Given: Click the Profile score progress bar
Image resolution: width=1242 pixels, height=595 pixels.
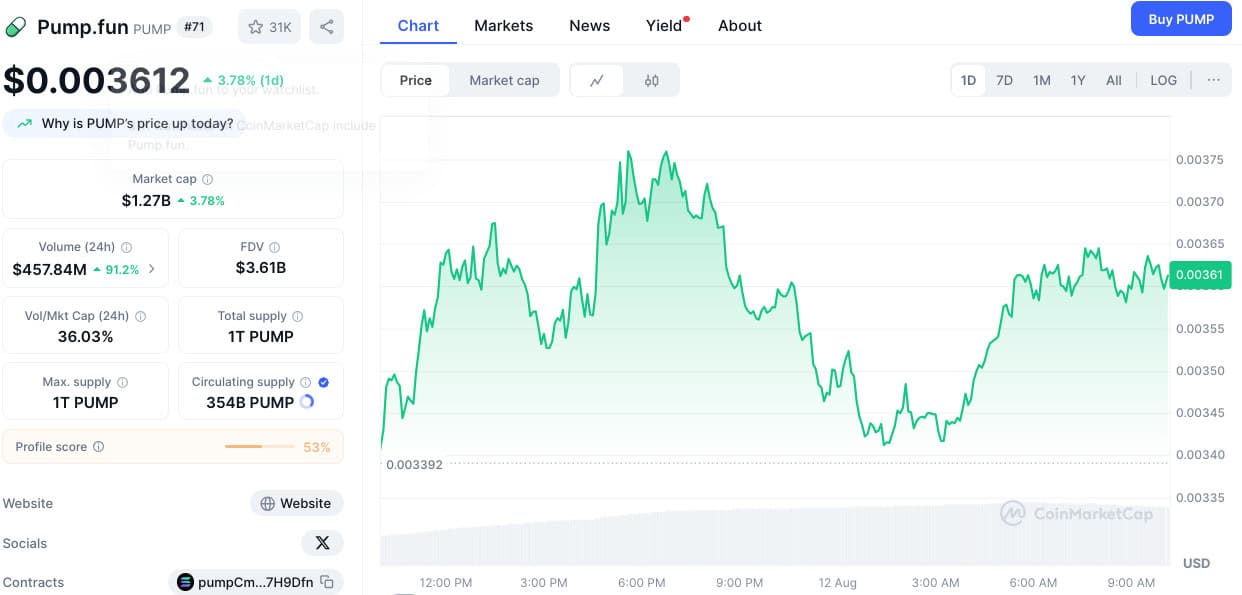Looking at the screenshot, I should click(260, 447).
